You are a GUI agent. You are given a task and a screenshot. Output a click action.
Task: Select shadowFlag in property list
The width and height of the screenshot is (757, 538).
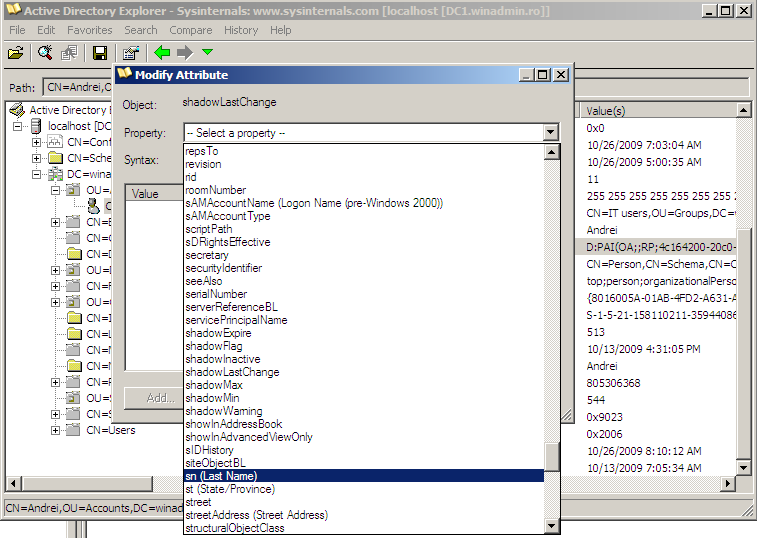pyautogui.click(x=364, y=347)
